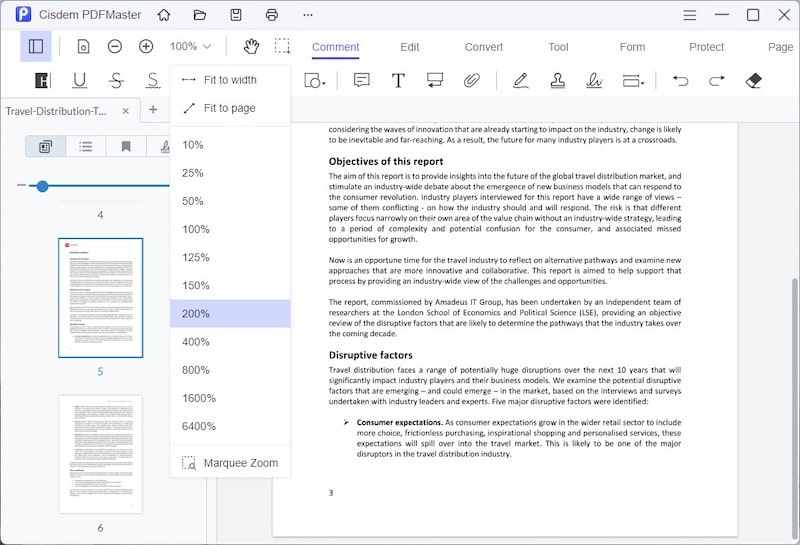
Task: Open a file with the folder icon
Action: click(200, 15)
